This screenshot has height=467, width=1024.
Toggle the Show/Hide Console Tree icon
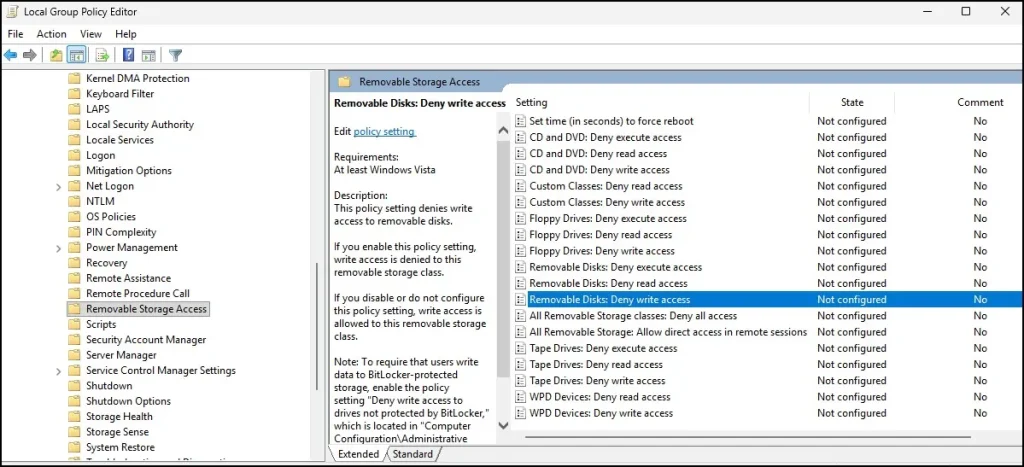(x=76, y=56)
